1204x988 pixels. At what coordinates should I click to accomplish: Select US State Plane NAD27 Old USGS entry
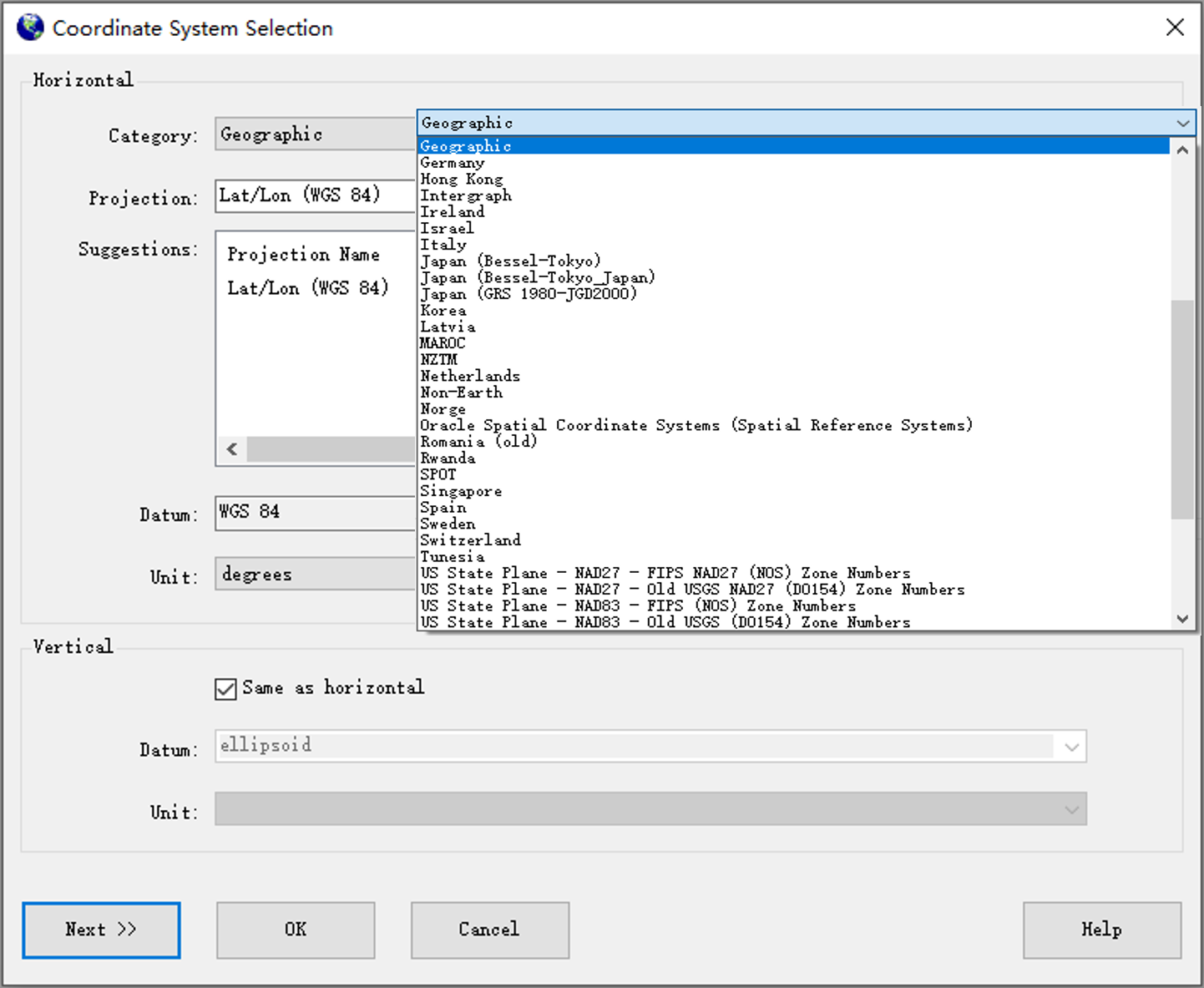(793, 590)
